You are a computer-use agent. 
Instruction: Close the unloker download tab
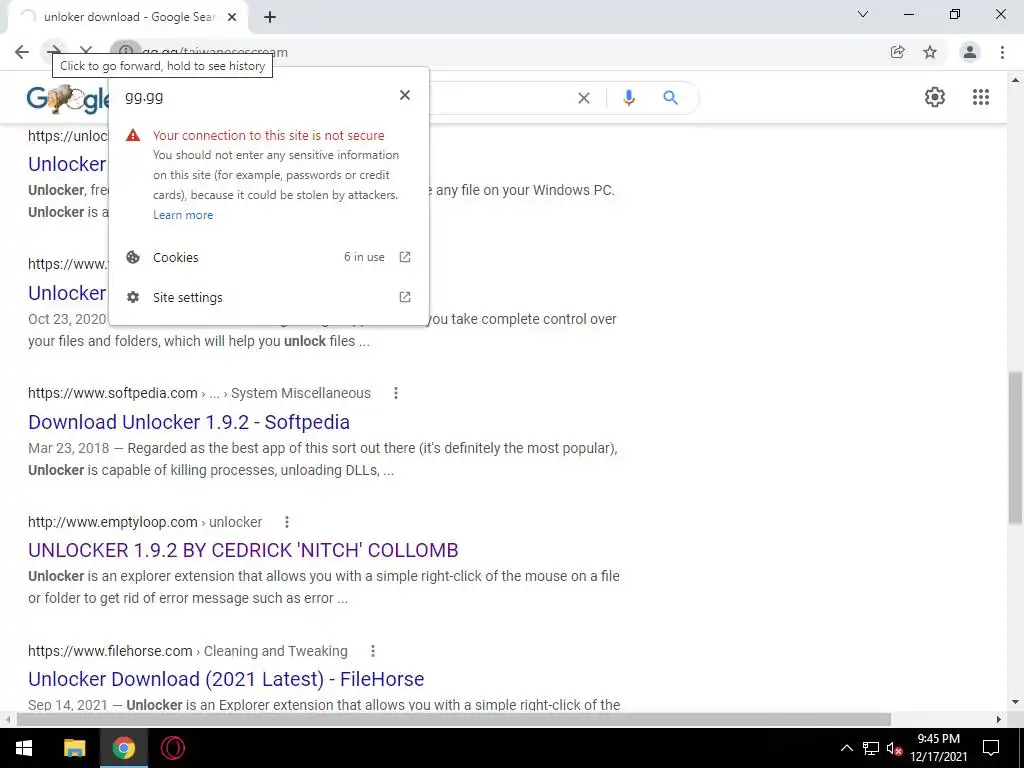[x=232, y=18]
